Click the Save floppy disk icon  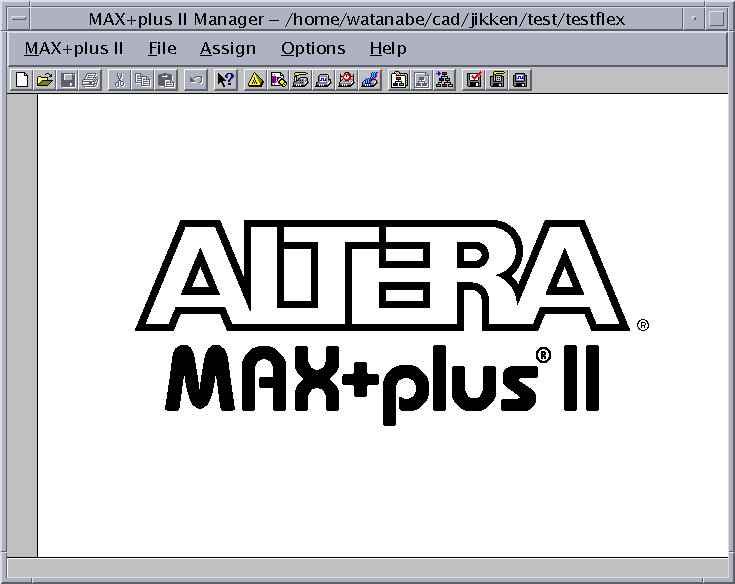point(68,80)
